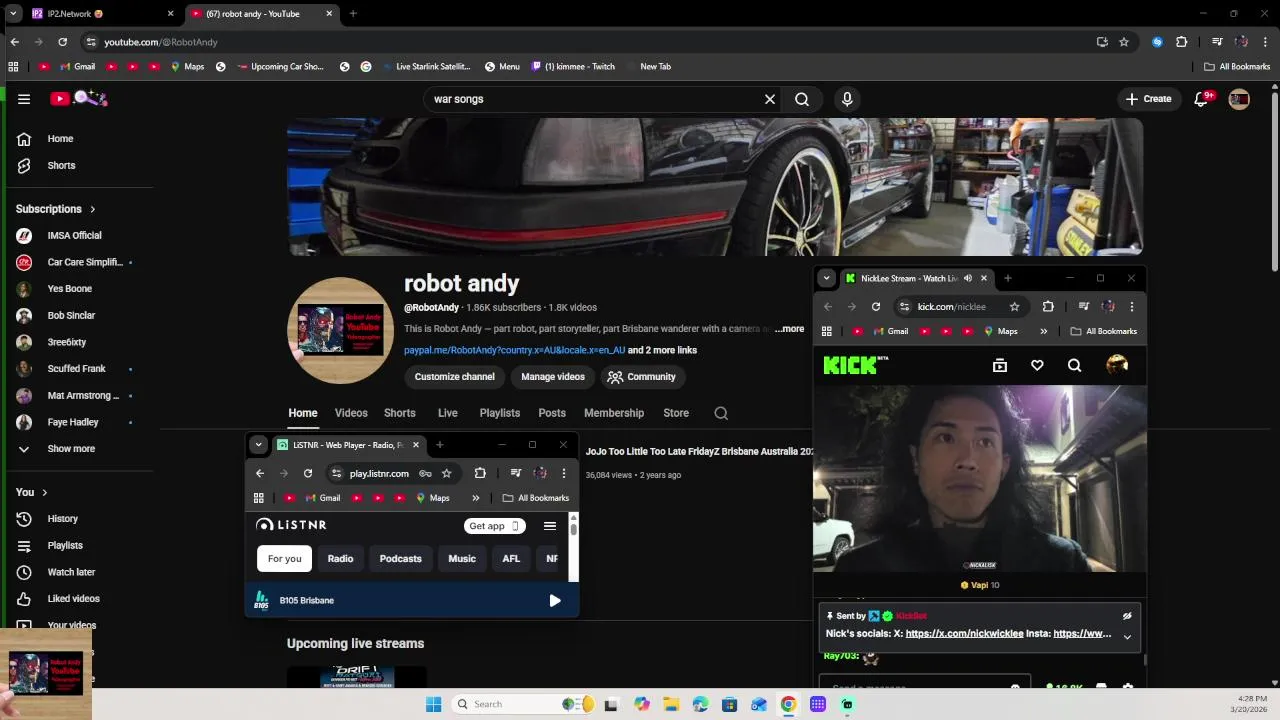Click the YouTube logo
Screen dimensions: 1280x720
click(x=80, y=98)
